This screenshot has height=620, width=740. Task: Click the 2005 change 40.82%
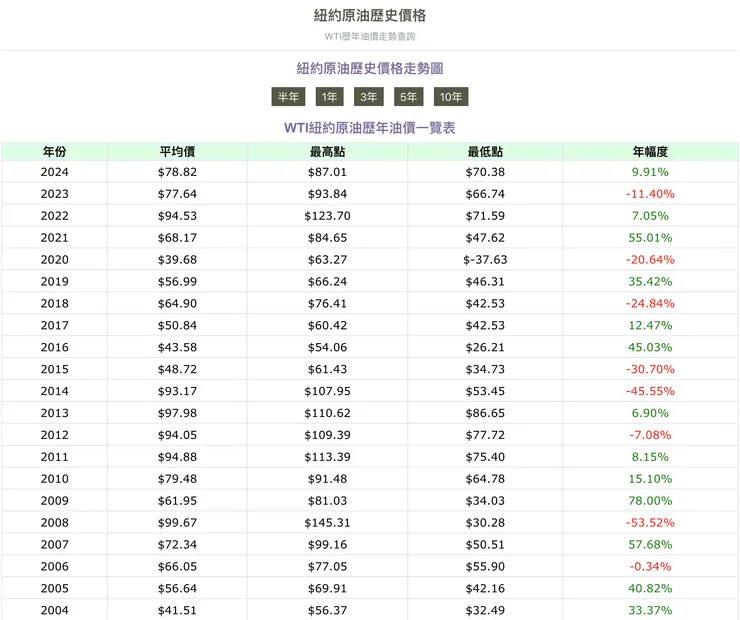tap(650, 589)
